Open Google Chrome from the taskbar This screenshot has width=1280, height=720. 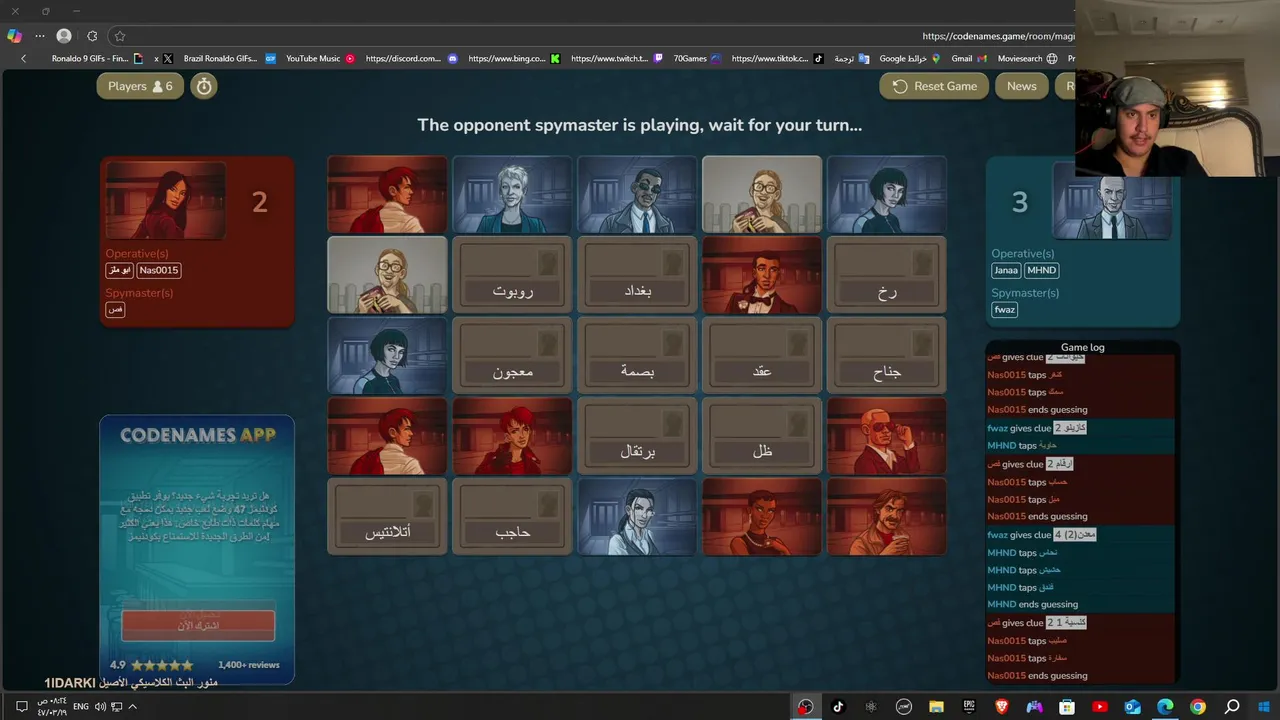(1198, 707)
